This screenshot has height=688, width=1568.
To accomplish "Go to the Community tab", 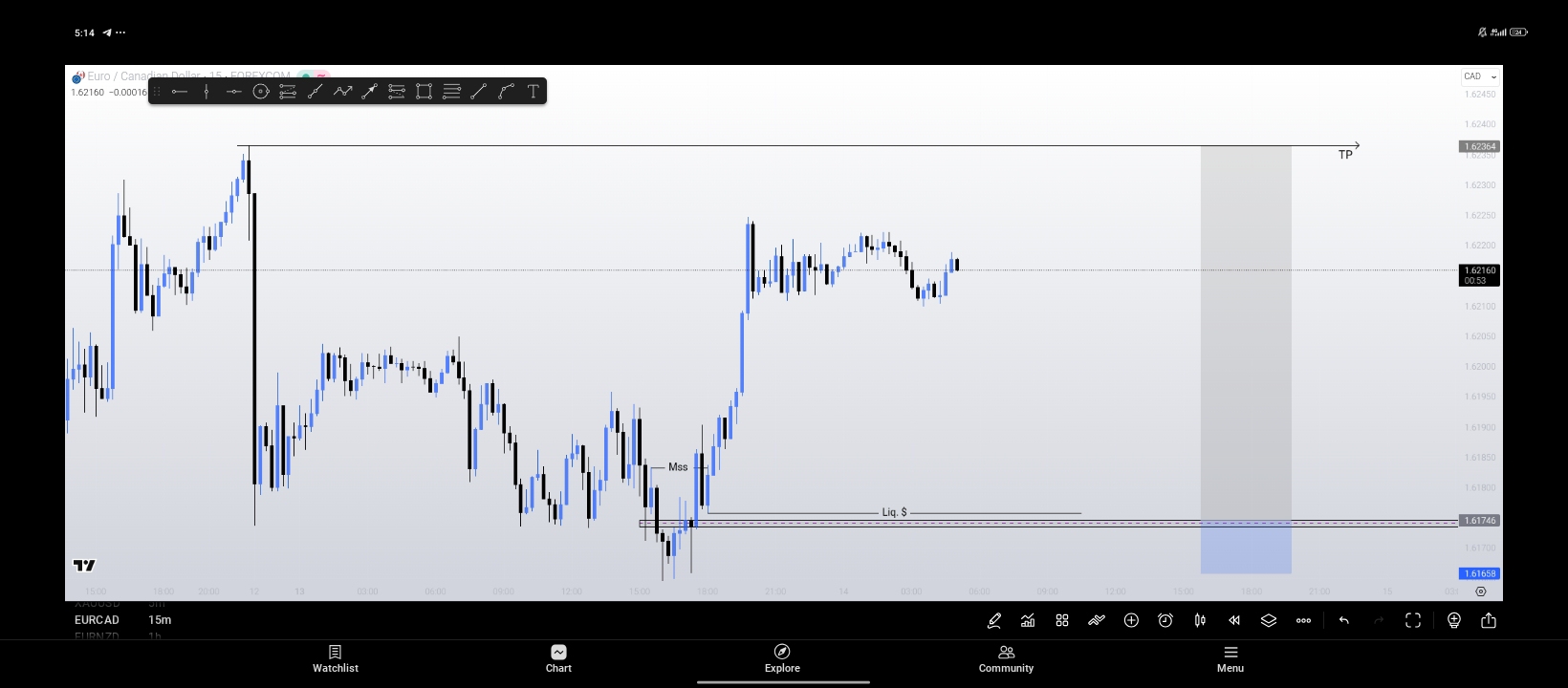I will point(1006,658).
